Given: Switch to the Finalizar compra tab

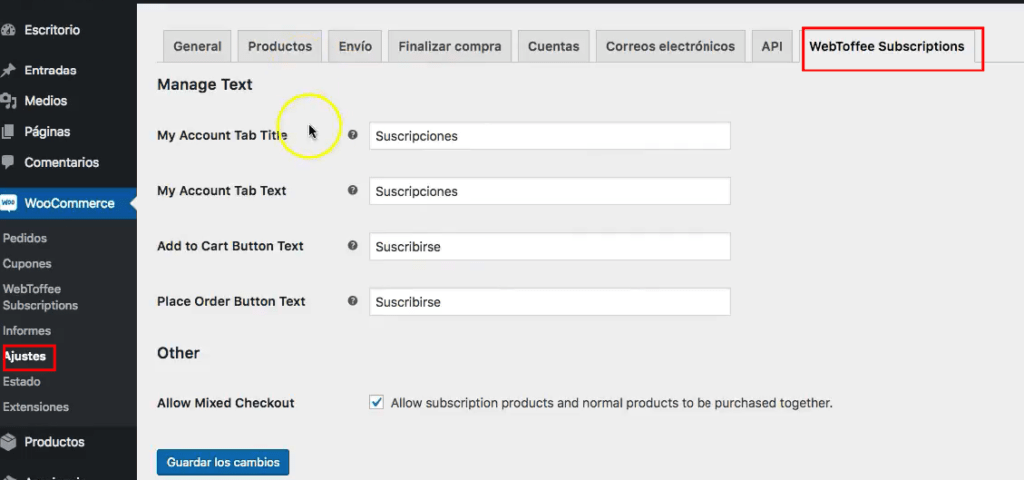Looking at the screenshot, I should coord(450,46).
